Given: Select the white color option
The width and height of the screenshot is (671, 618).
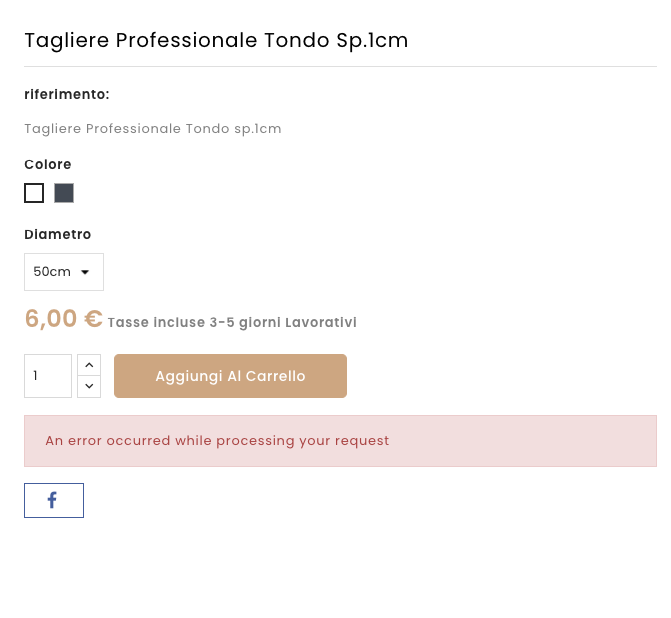Looking at the screenshot, I should point(34,193).
